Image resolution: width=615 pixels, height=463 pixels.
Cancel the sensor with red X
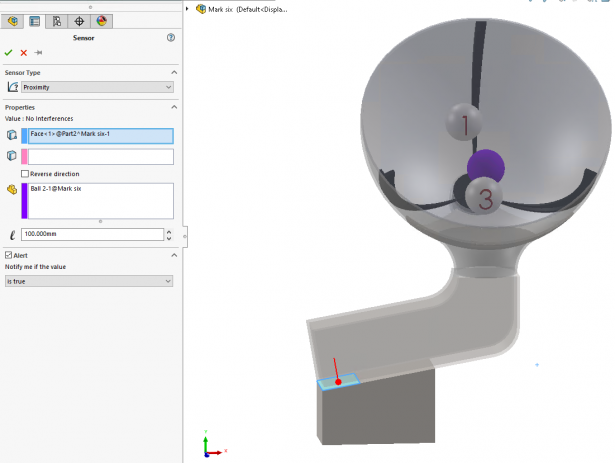(x=24, y=53)
